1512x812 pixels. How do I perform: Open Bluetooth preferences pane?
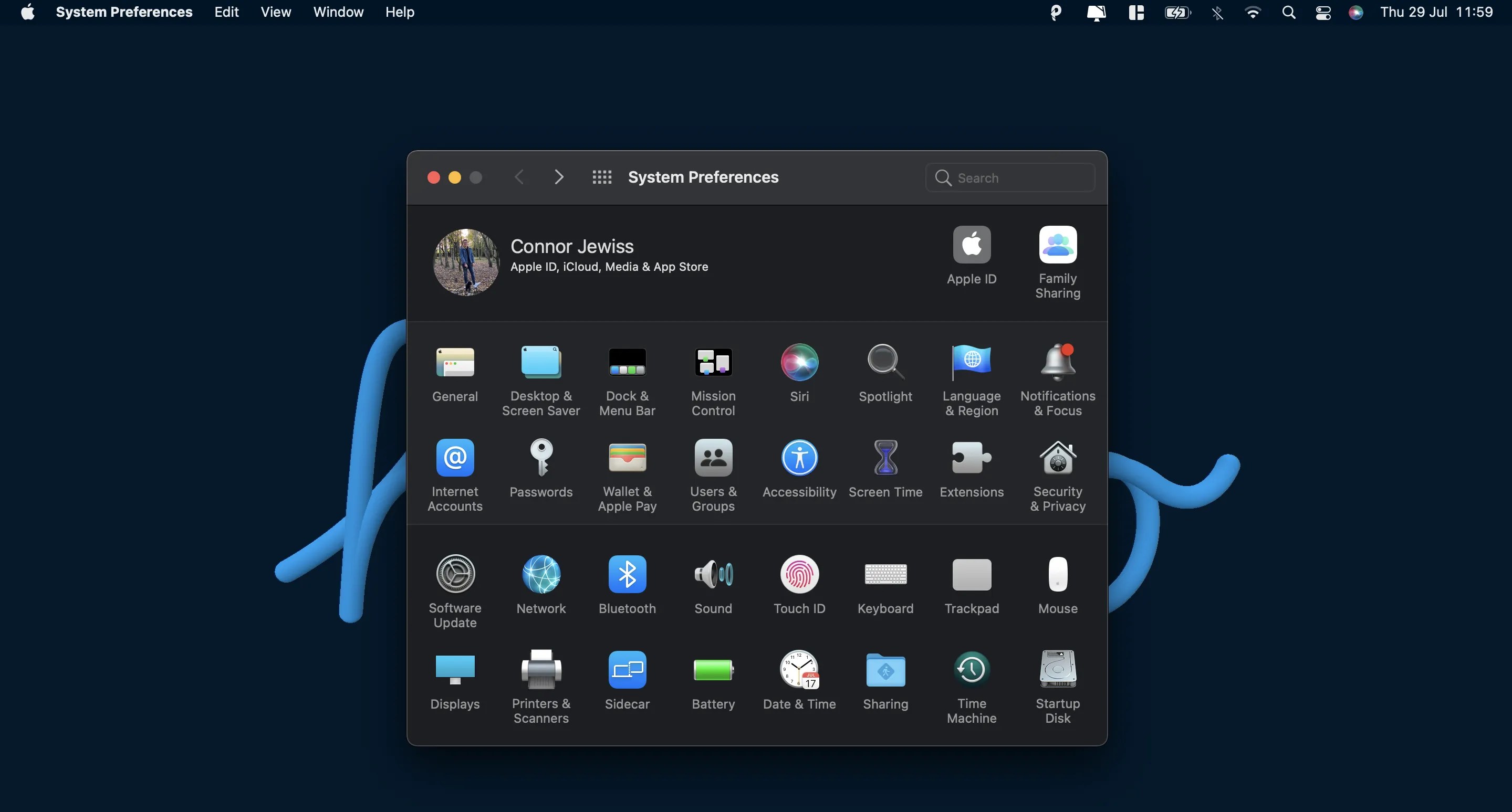[x=627, y=585]
